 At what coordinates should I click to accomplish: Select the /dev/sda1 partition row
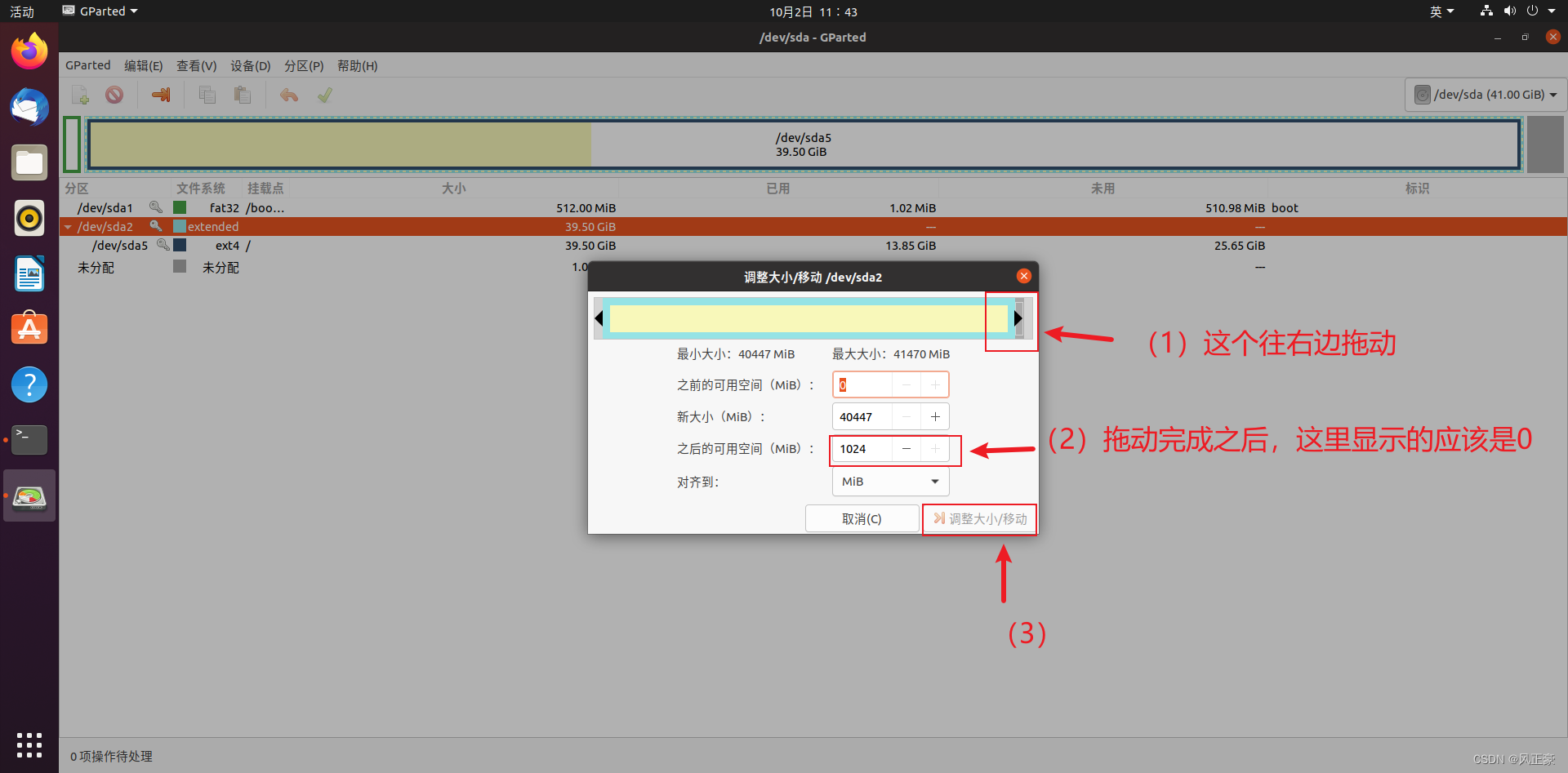813,207
